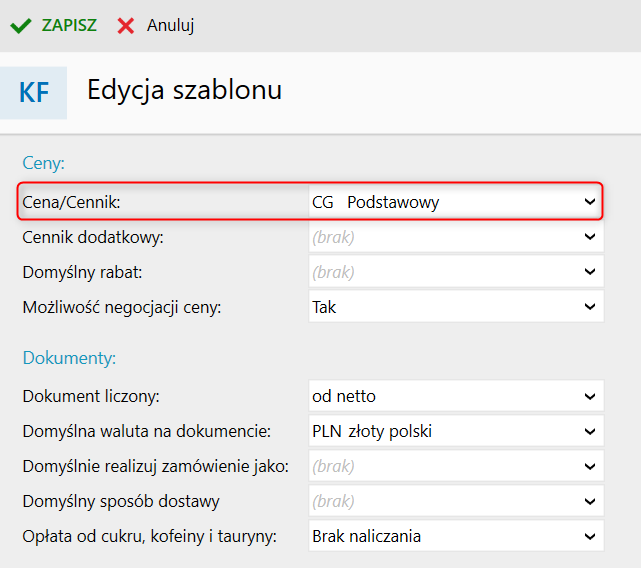Expand the Domyślny rabat chevron
This screenshot has width=641, height=568.
click(x=589, y=272)
